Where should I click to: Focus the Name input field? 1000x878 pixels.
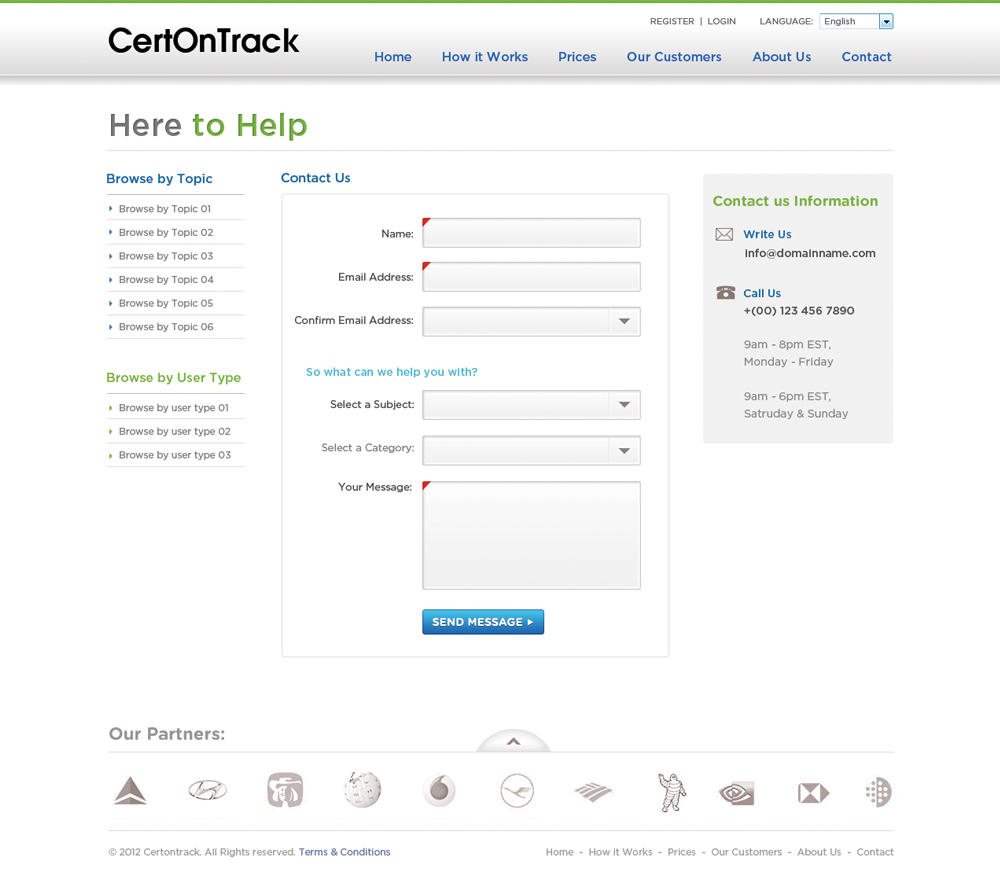[x=531, y=233]
